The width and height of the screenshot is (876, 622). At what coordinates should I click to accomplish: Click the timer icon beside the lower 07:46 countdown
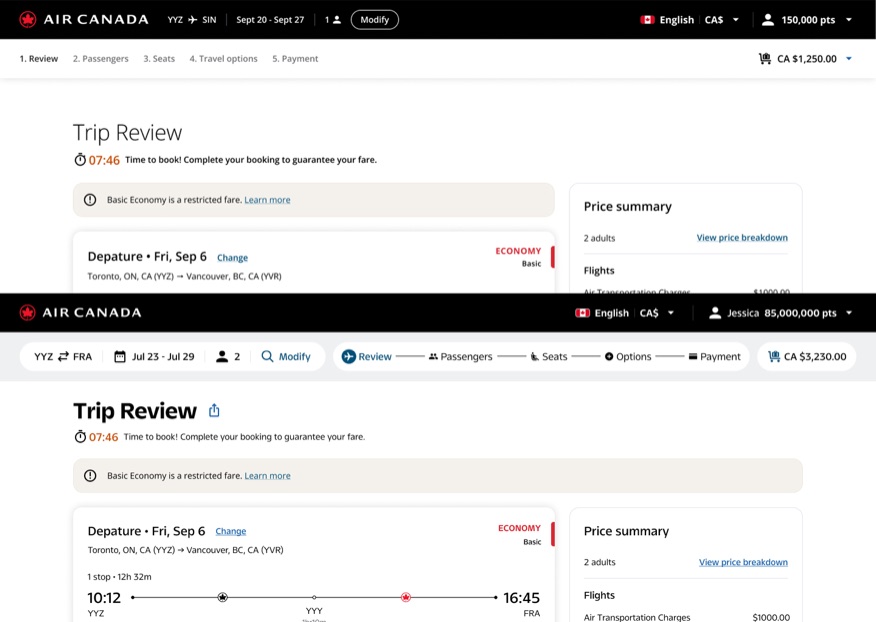(x=80, y=436)
